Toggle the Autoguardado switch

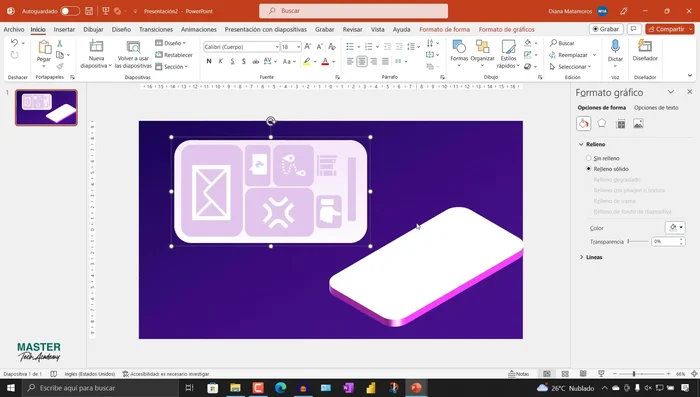pyautogui.click(x=70, y=11)
